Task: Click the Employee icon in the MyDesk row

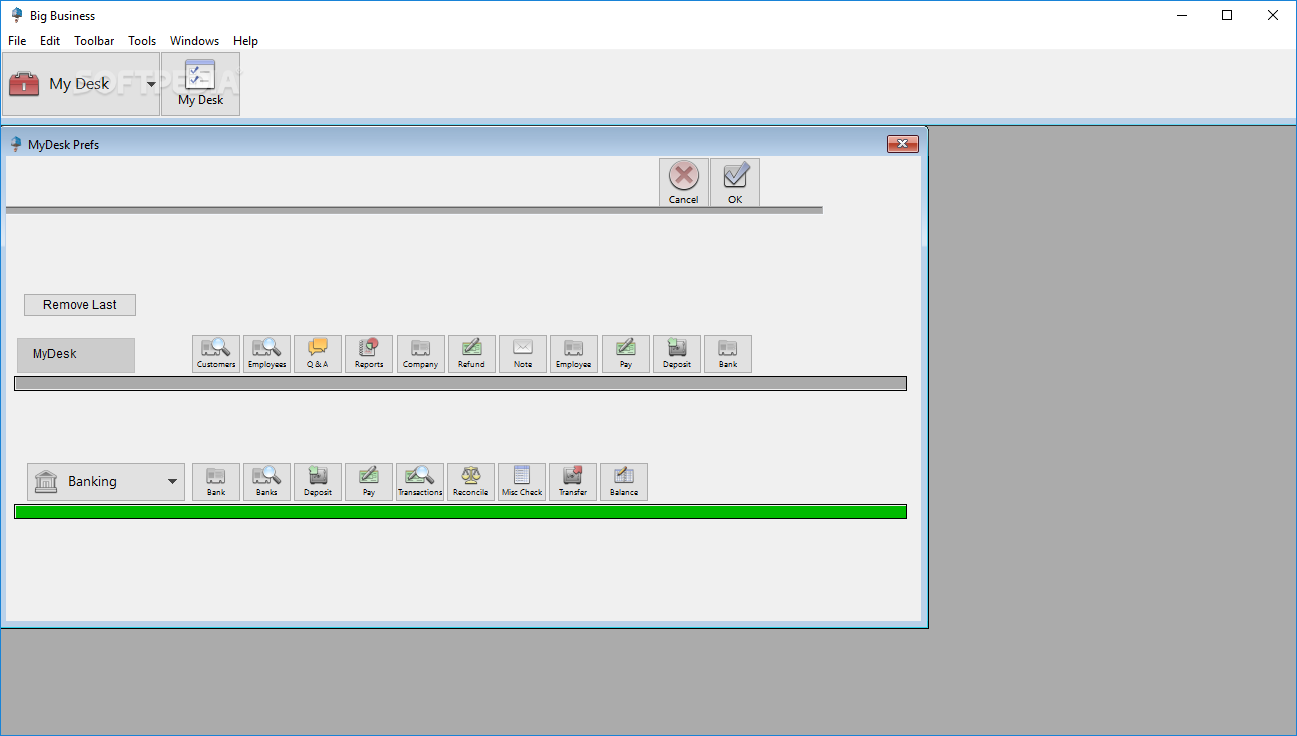Action: point(574,354)
